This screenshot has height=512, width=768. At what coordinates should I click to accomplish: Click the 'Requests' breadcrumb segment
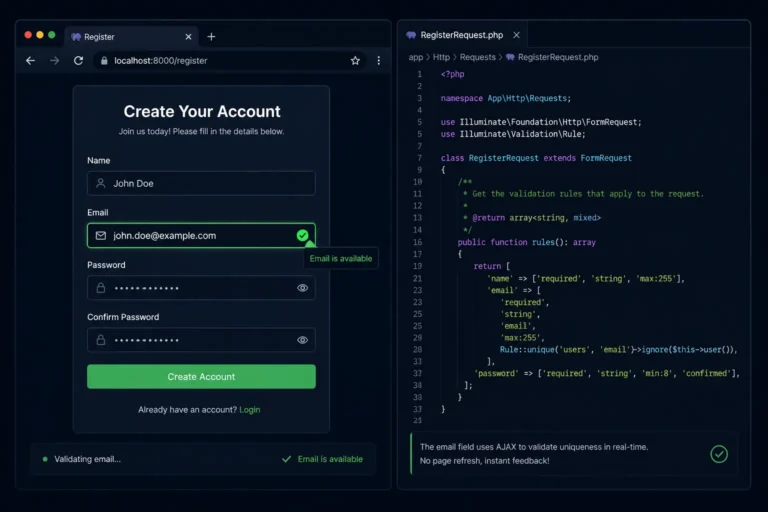(478, 57)
